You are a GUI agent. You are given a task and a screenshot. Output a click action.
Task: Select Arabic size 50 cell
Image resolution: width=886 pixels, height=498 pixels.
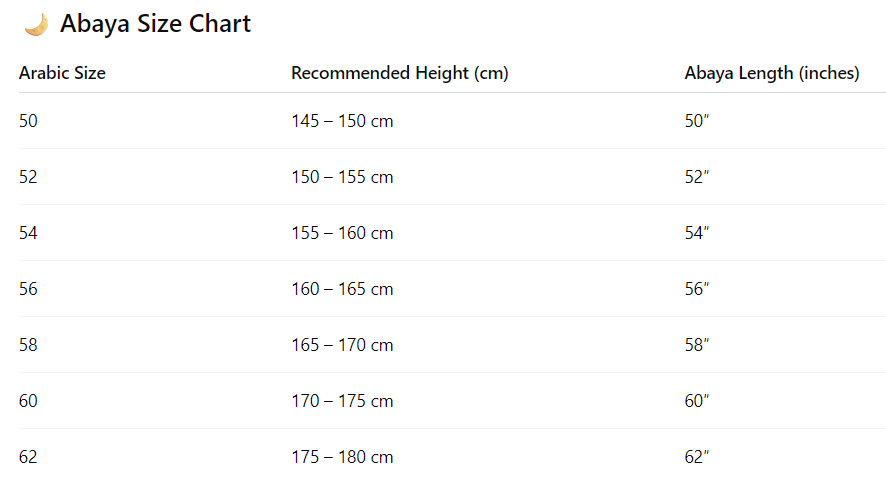pyautogui.click(x=28, y=121)
